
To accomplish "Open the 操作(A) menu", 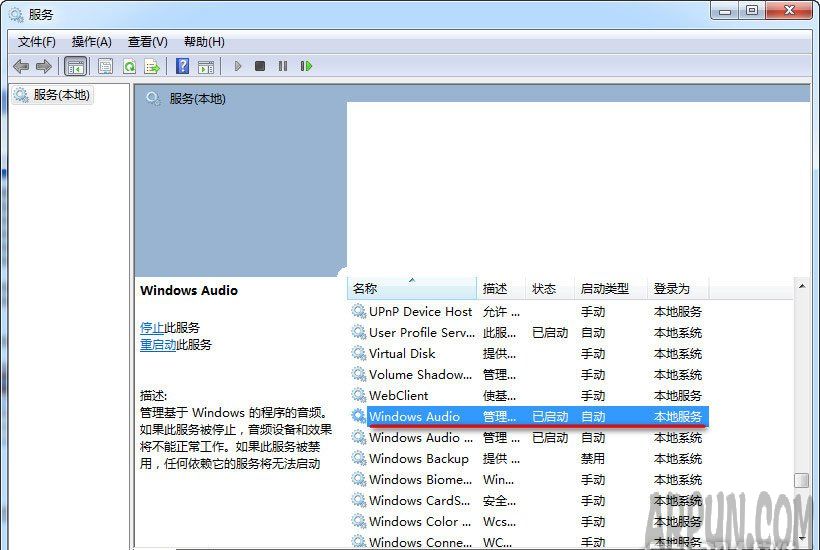I will (92, 41).
